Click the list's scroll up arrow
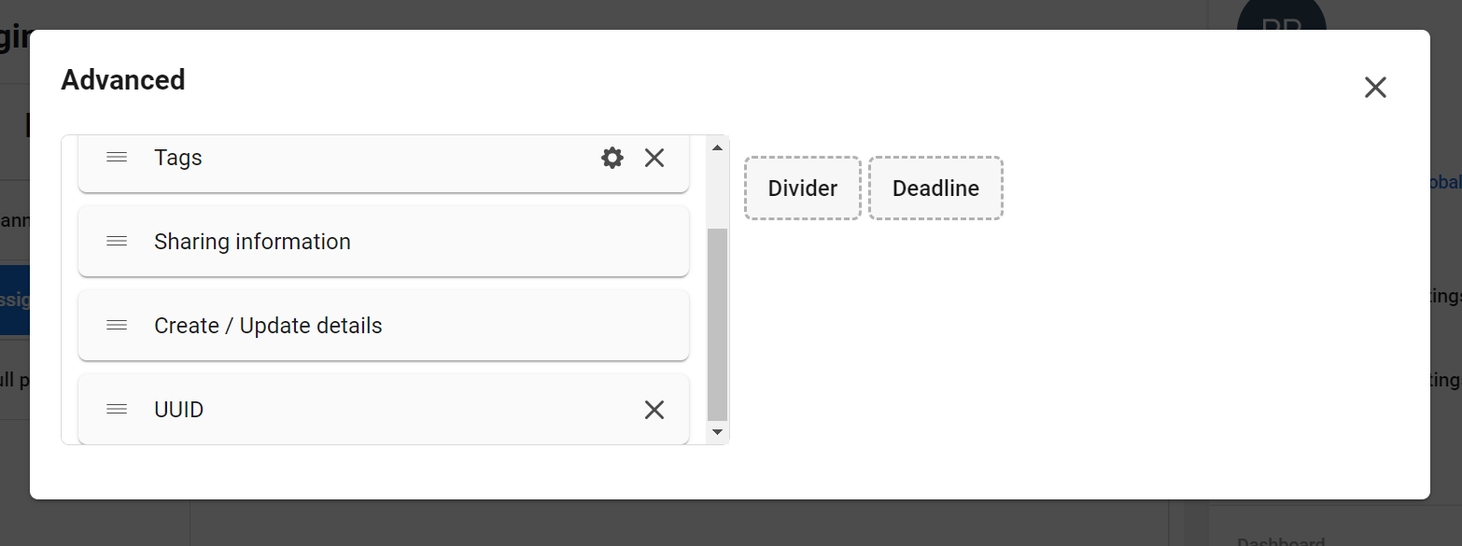The height and width of the screenshot is (546, 1462). point(717,148)
